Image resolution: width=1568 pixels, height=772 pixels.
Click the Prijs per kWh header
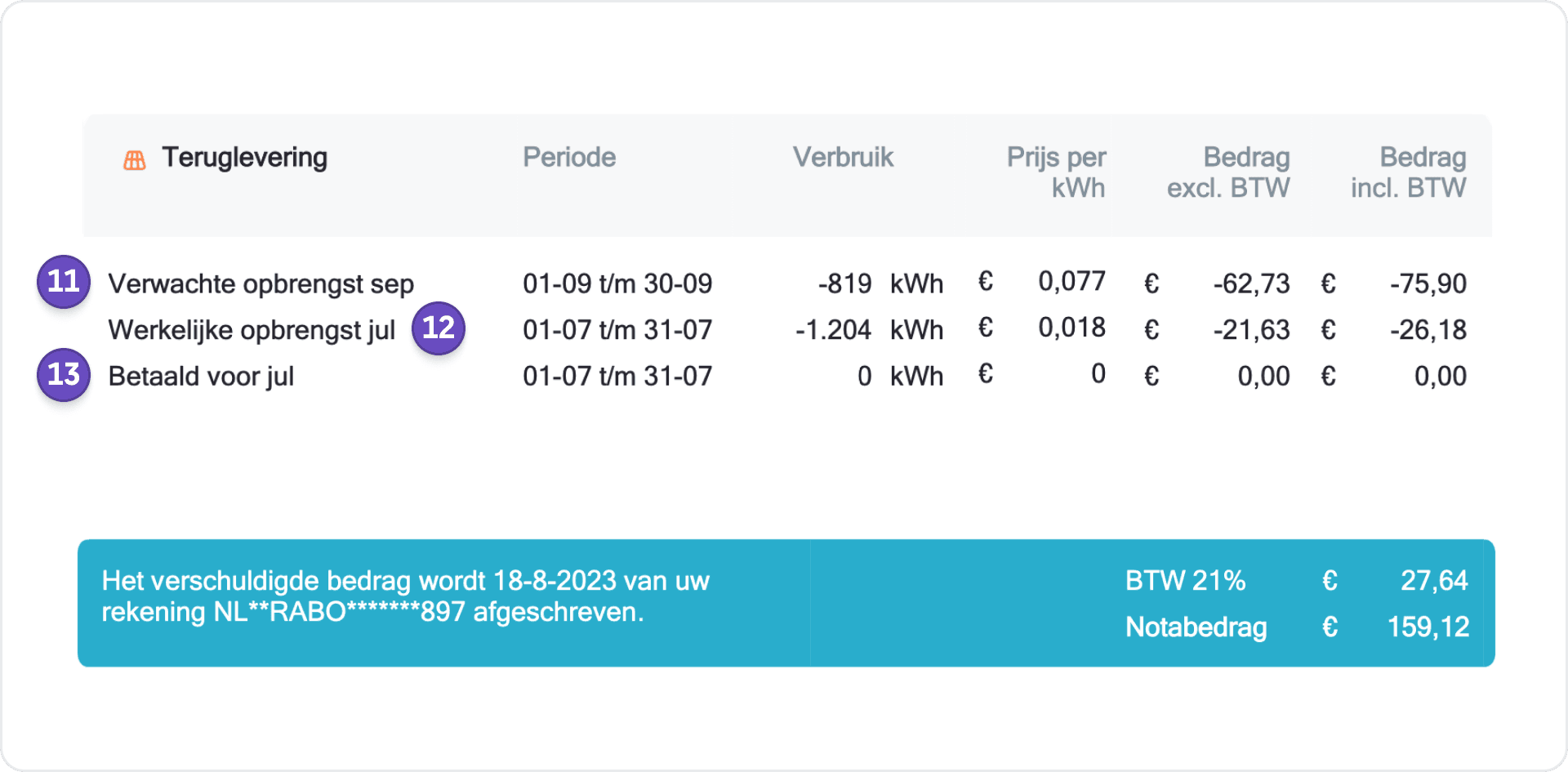tap(1056, 172)
